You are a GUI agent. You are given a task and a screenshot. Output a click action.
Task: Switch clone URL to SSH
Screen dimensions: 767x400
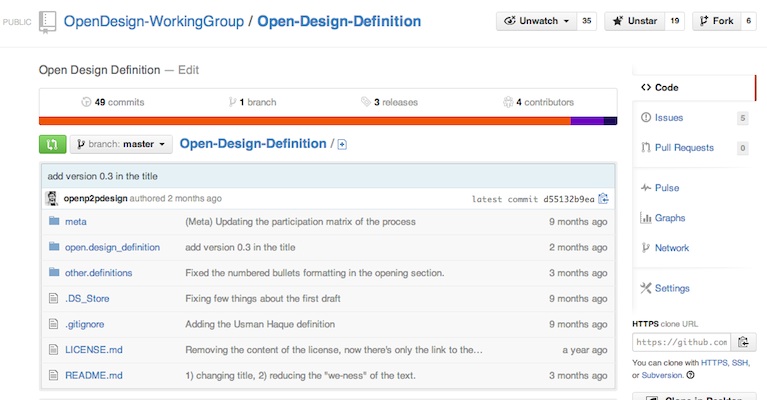740,362
